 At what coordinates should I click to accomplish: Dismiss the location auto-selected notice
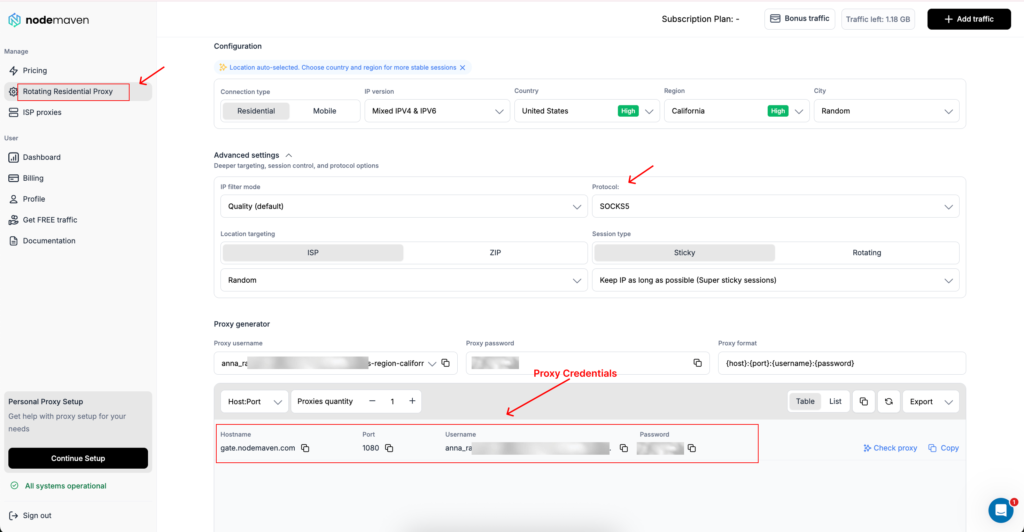coord(462,68)
